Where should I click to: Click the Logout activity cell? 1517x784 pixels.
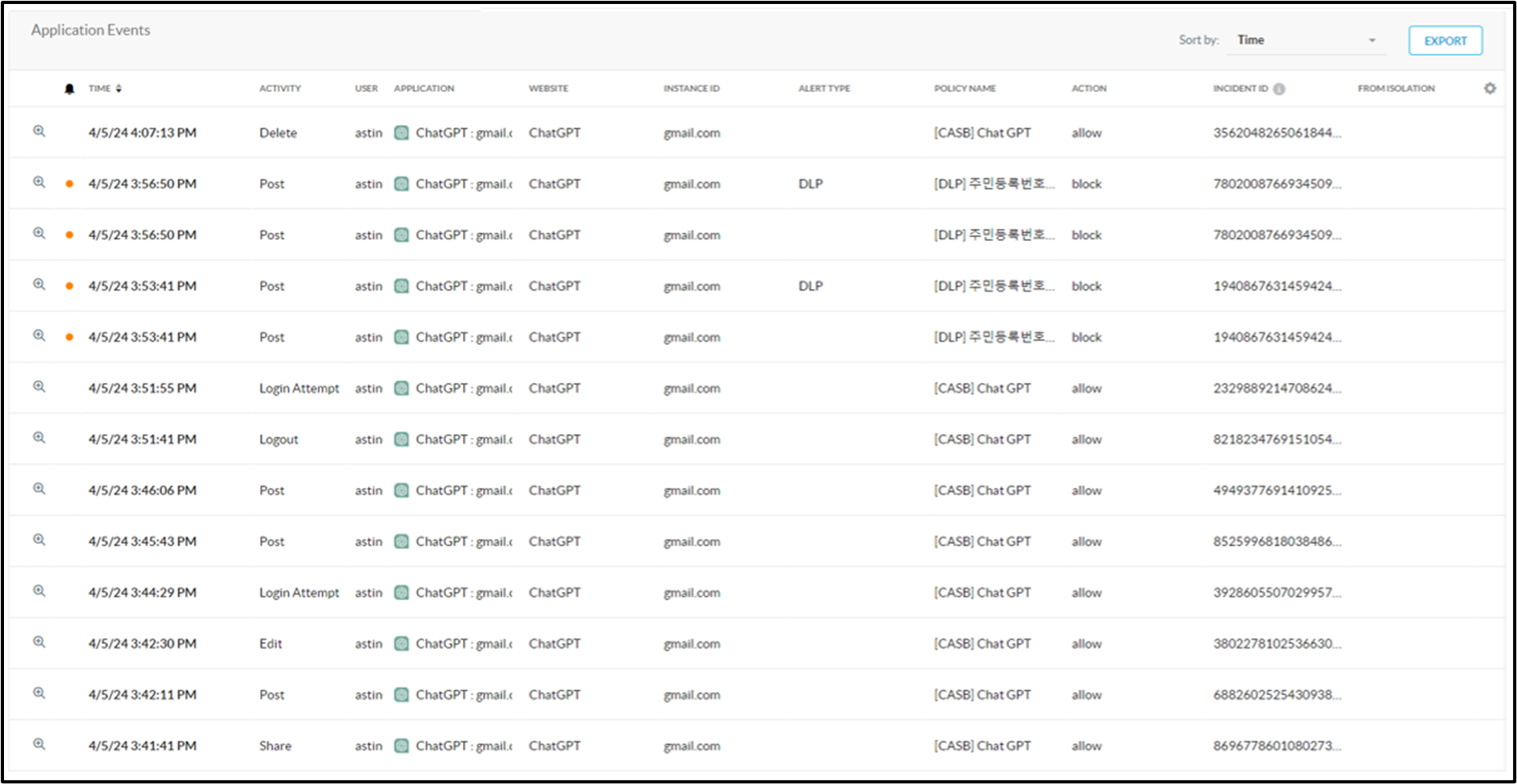(x=279, y=440)
